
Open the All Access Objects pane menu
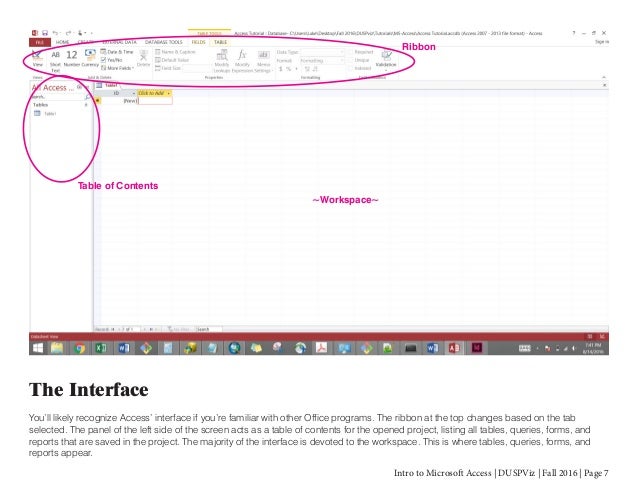[x=79, y=87]
